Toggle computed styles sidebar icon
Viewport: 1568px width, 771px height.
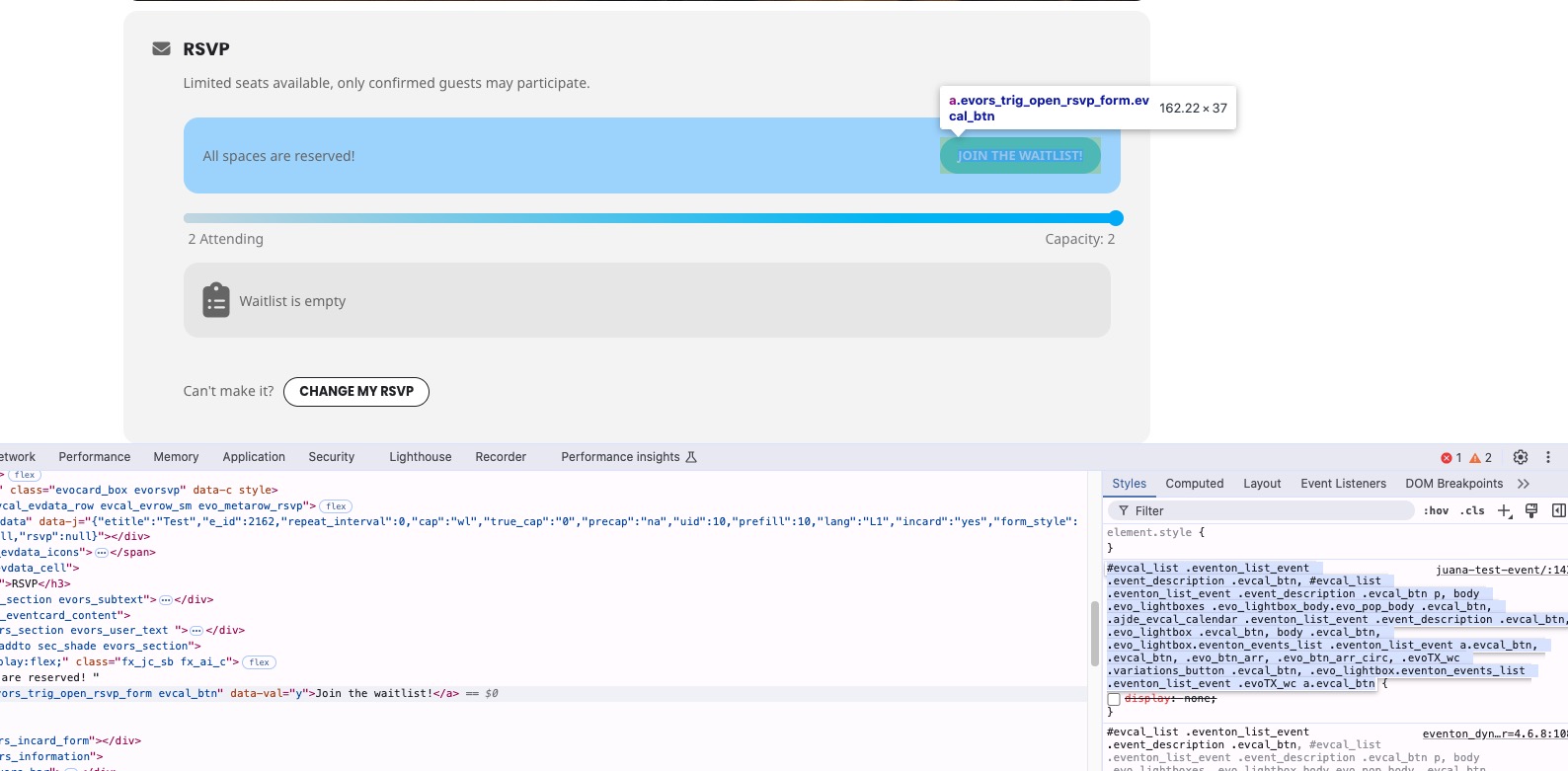click(1559, 510)
